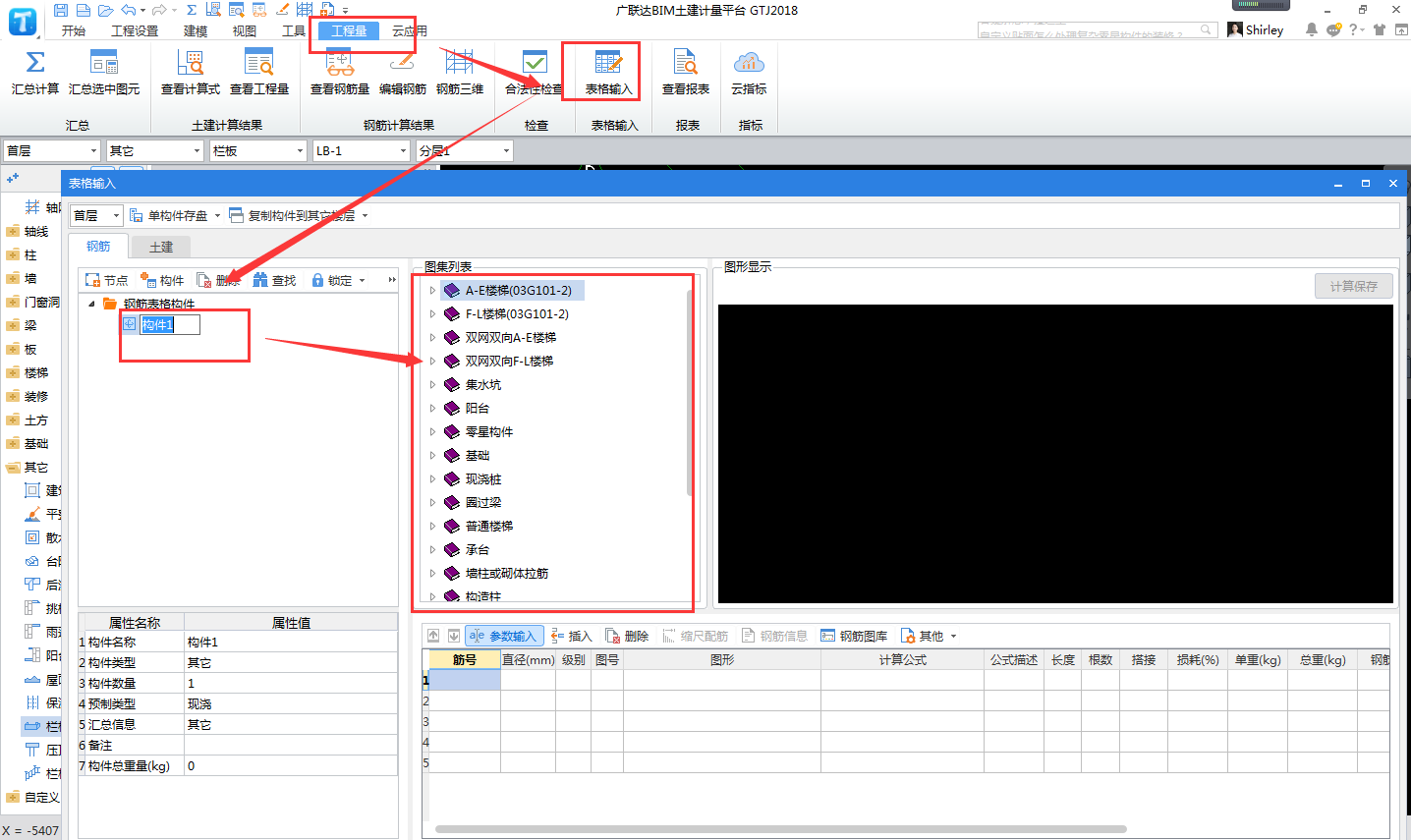Viewport: 1411px width, 840px height.
Task: Click the open folder icon in quick access toolbar
Action: (x=104, y=10)
